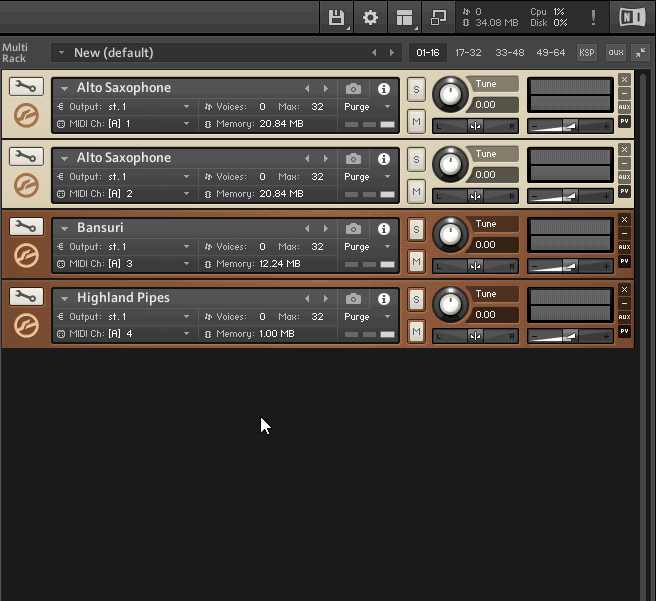Screen dimensions: 656x601
Task: Open the save (floppy disk) menu
Action: [336, 18]
